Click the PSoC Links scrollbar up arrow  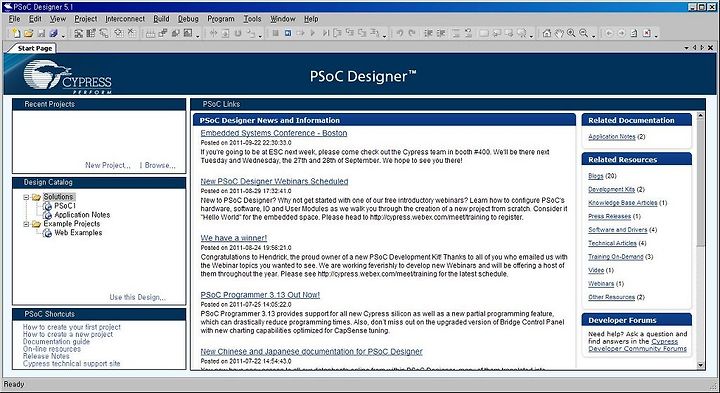click(x=700, y=116)
